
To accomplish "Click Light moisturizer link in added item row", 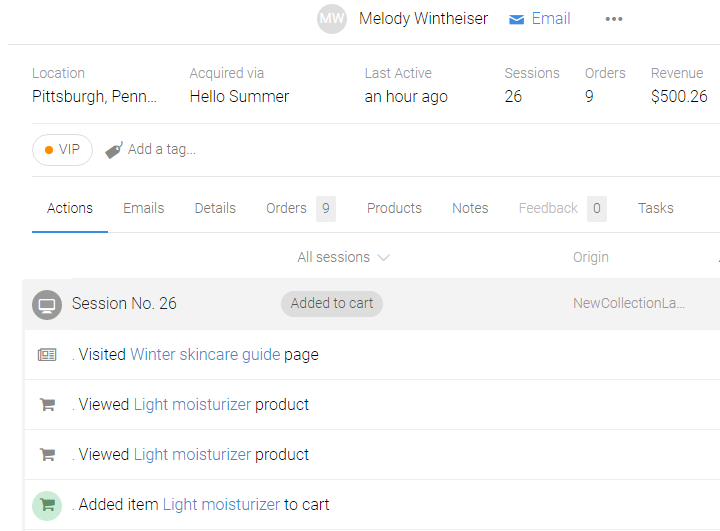I will pos(221,505).
